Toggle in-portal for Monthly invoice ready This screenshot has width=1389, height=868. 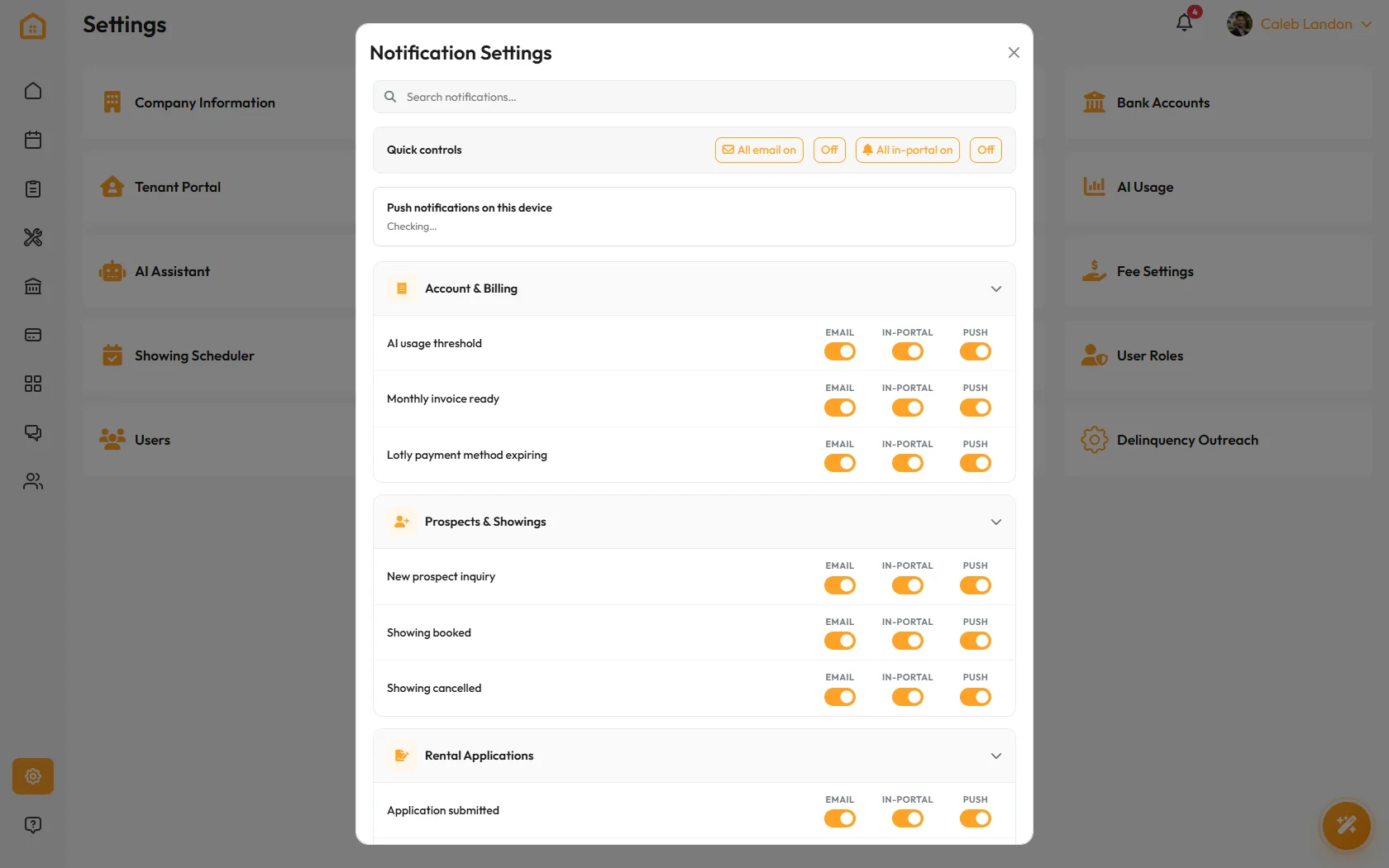908,408
